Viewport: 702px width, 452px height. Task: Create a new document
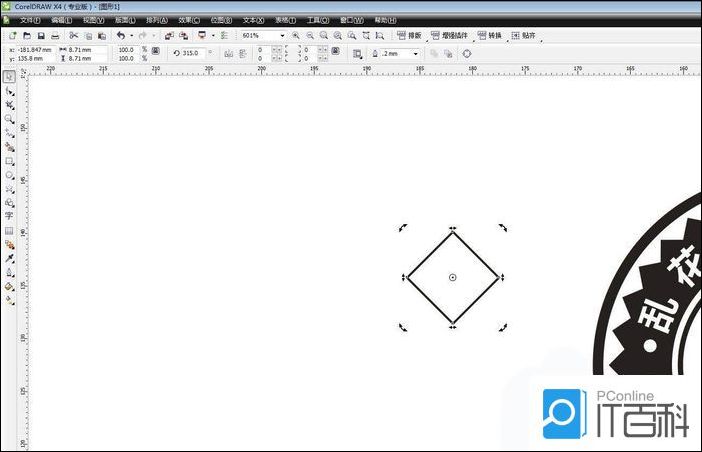[x=13, y=35]
